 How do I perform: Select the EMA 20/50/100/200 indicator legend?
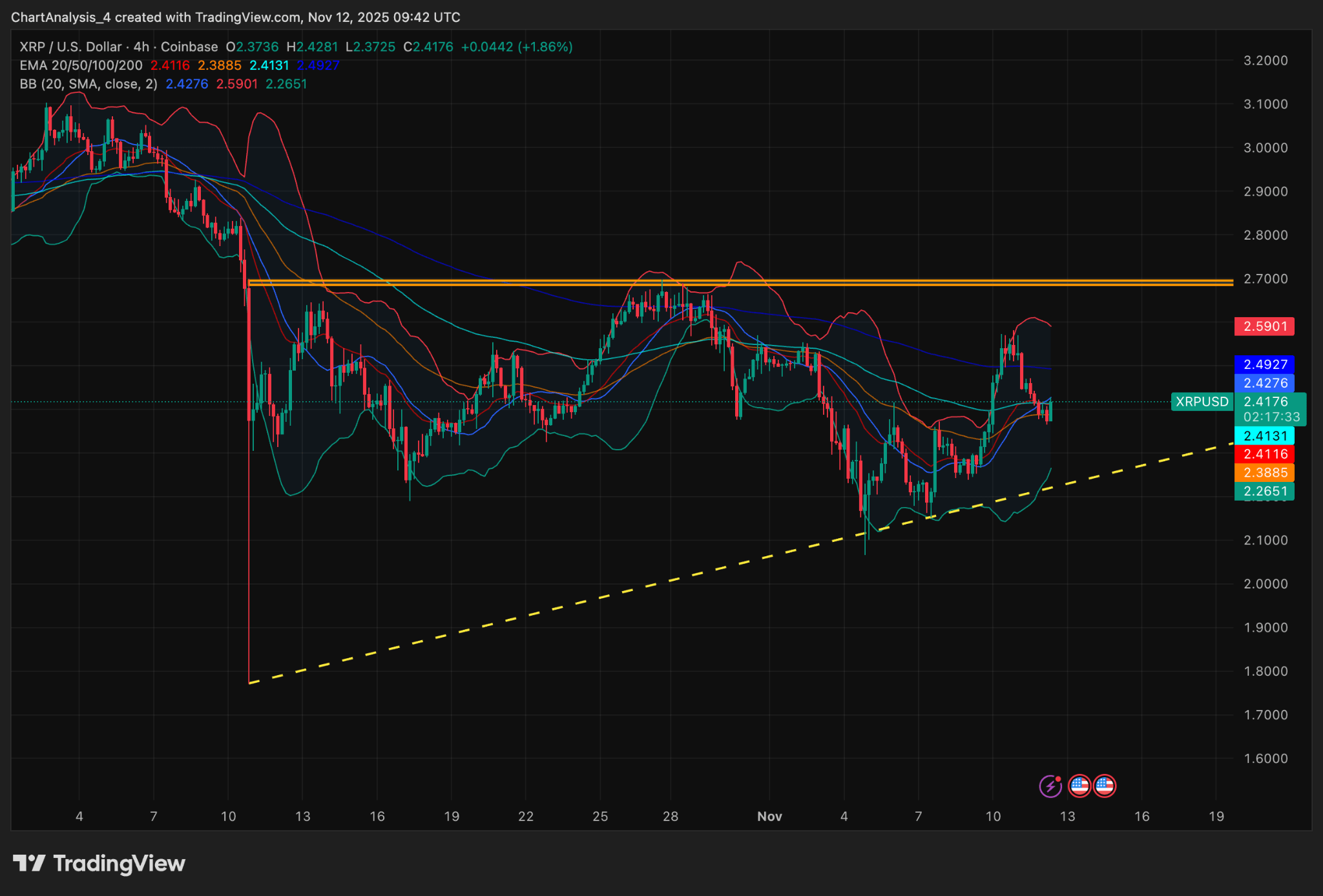point(81,65)
